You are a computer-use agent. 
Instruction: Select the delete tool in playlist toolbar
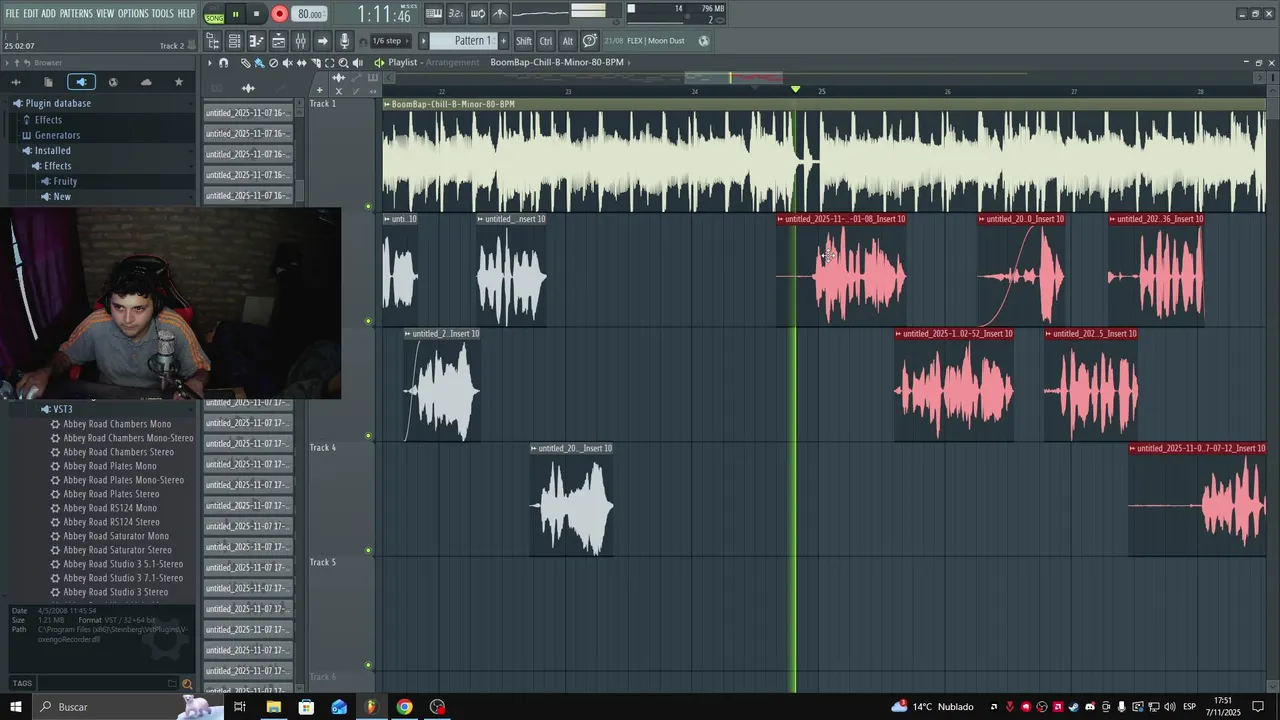click(x=273, y=63)
